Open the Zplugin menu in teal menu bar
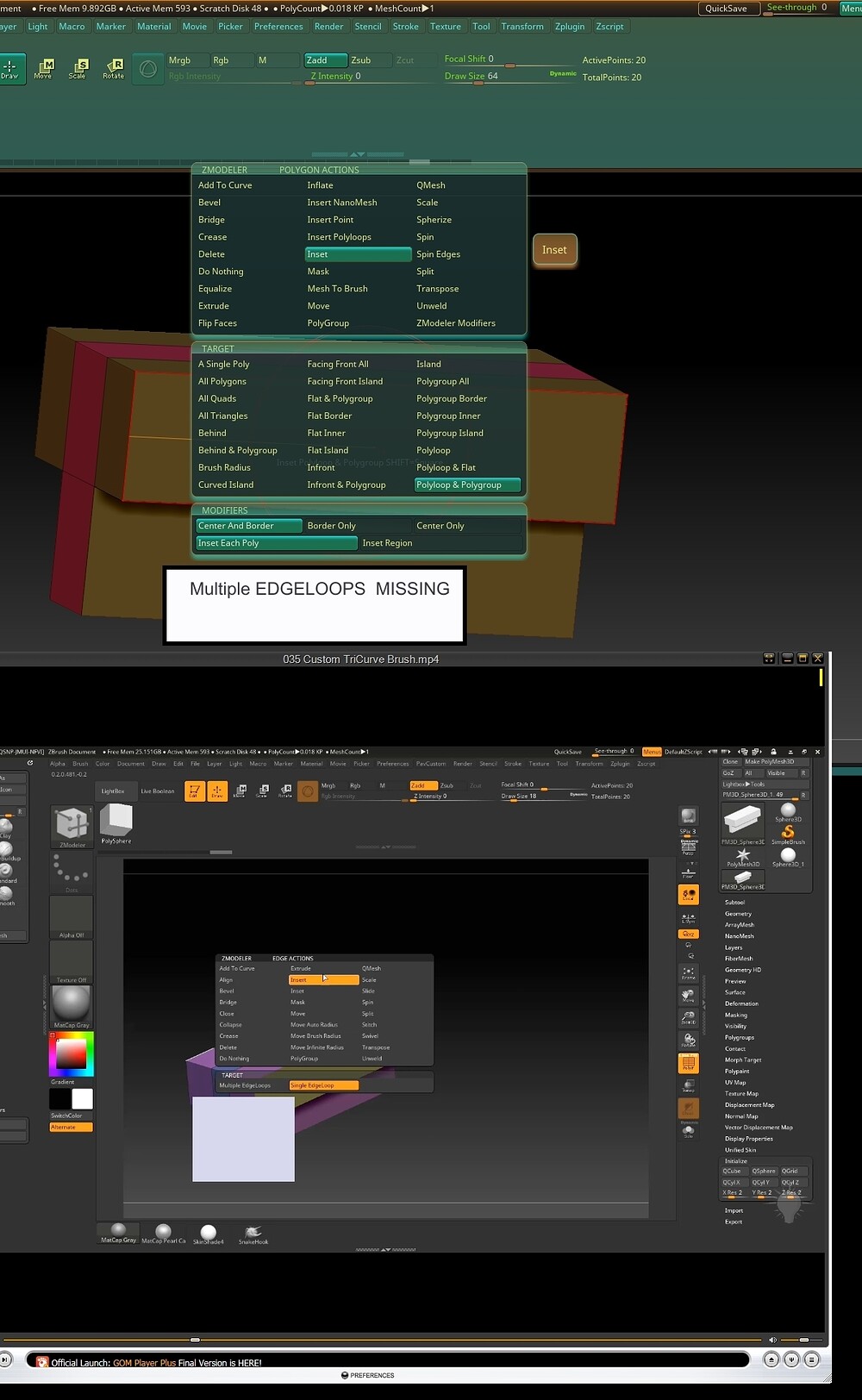 (x=570, y=27)
